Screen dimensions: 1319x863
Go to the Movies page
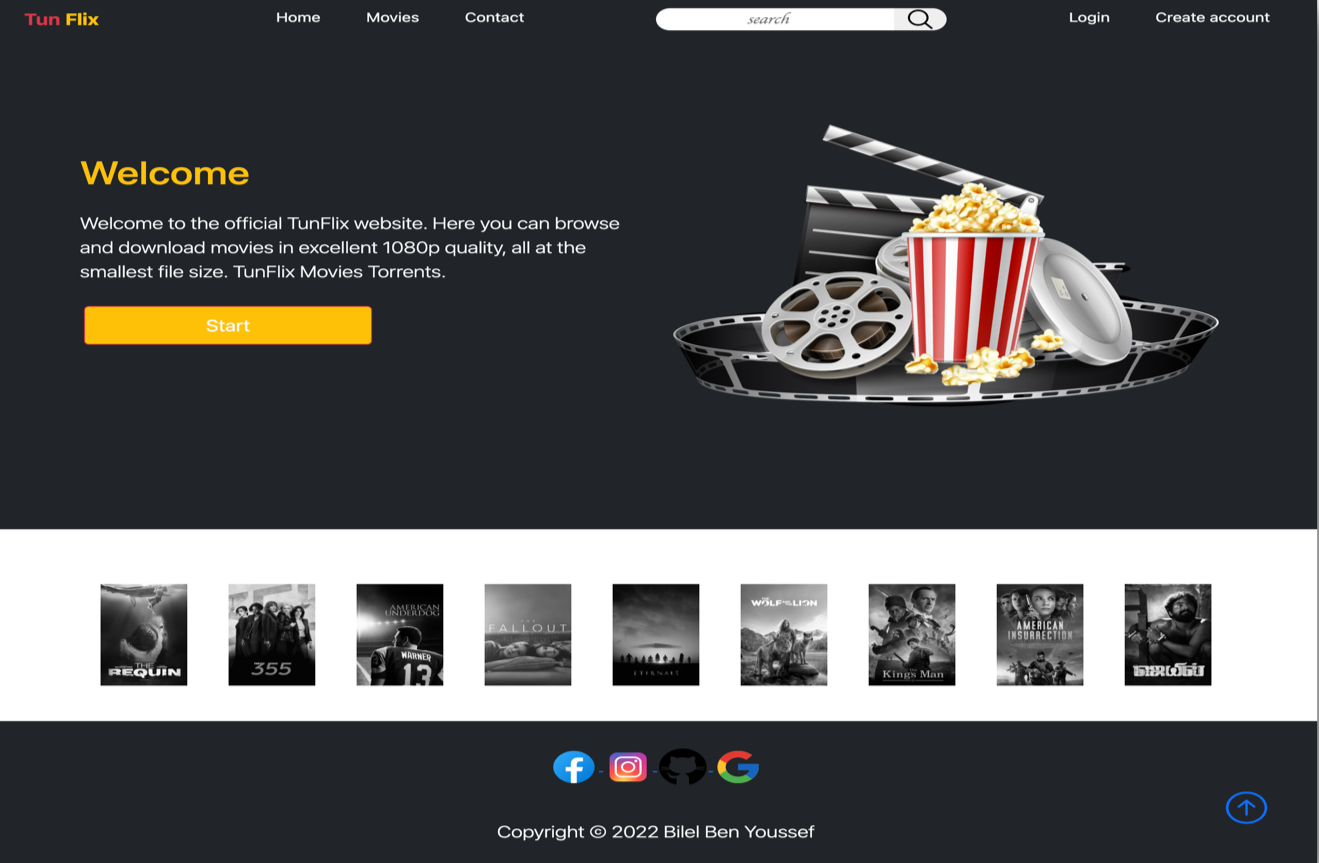pos(392,17)
